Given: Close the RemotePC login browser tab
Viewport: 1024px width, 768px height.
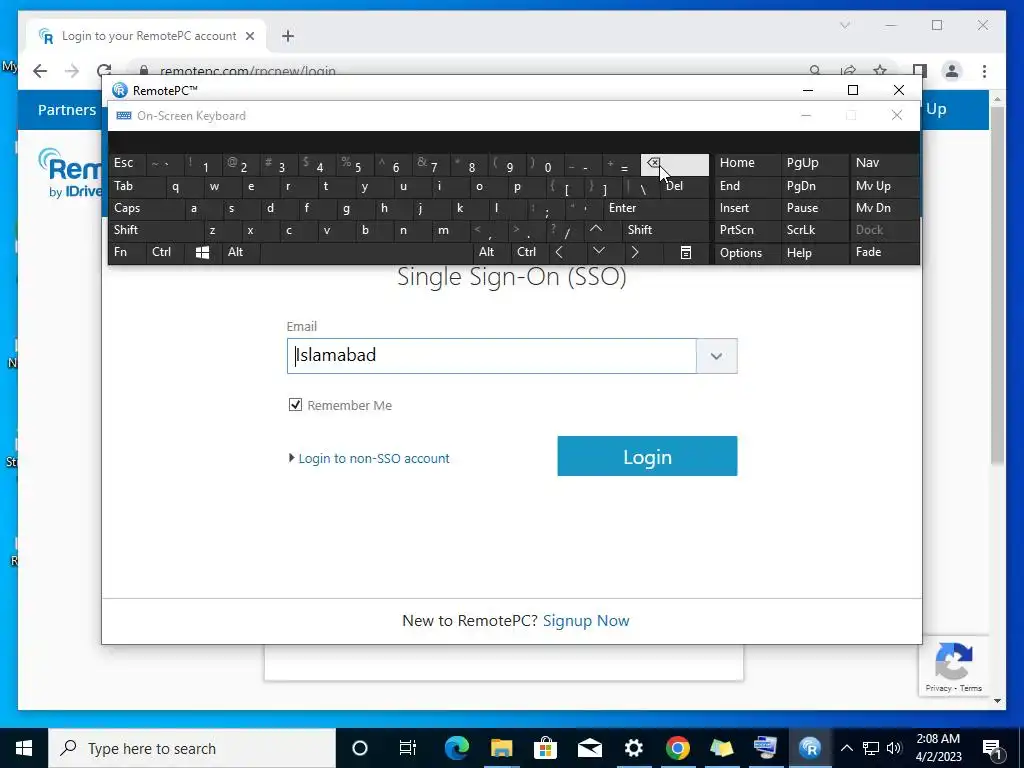Looking at the screenshot, I should [249, 37].
